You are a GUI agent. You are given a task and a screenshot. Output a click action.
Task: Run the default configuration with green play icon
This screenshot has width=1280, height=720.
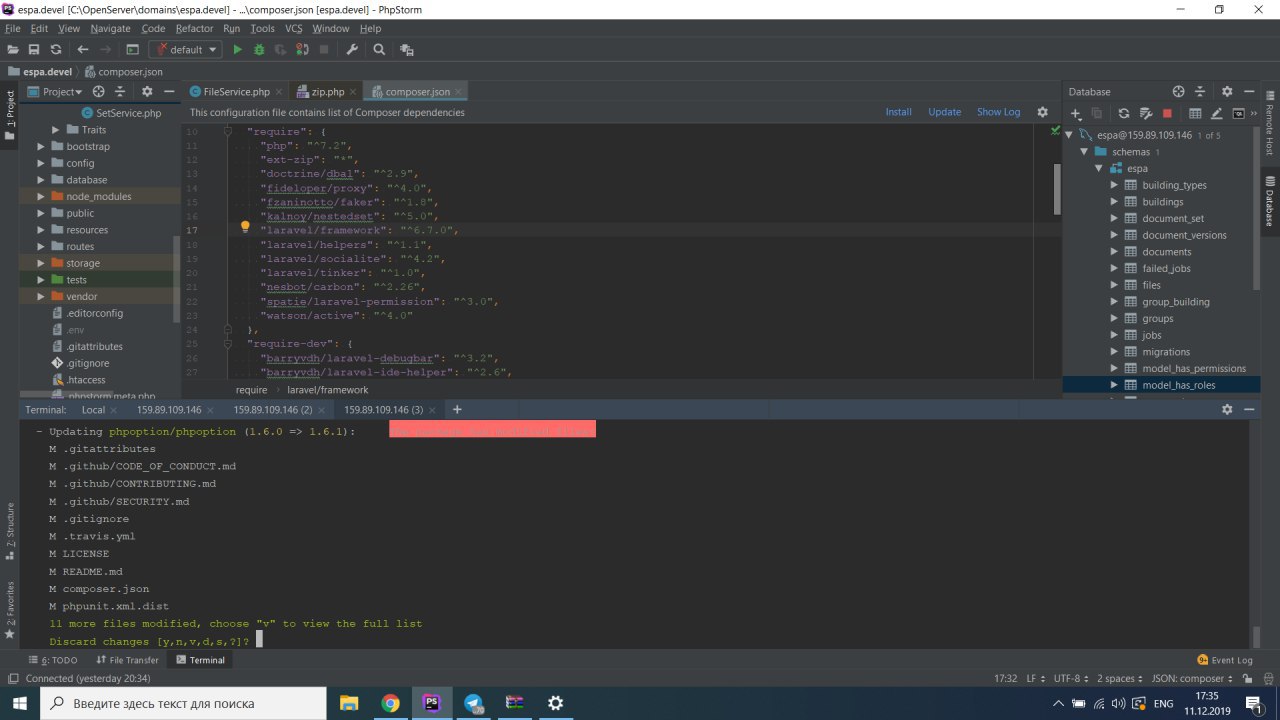pyautogui.click(x=237, y=49)
